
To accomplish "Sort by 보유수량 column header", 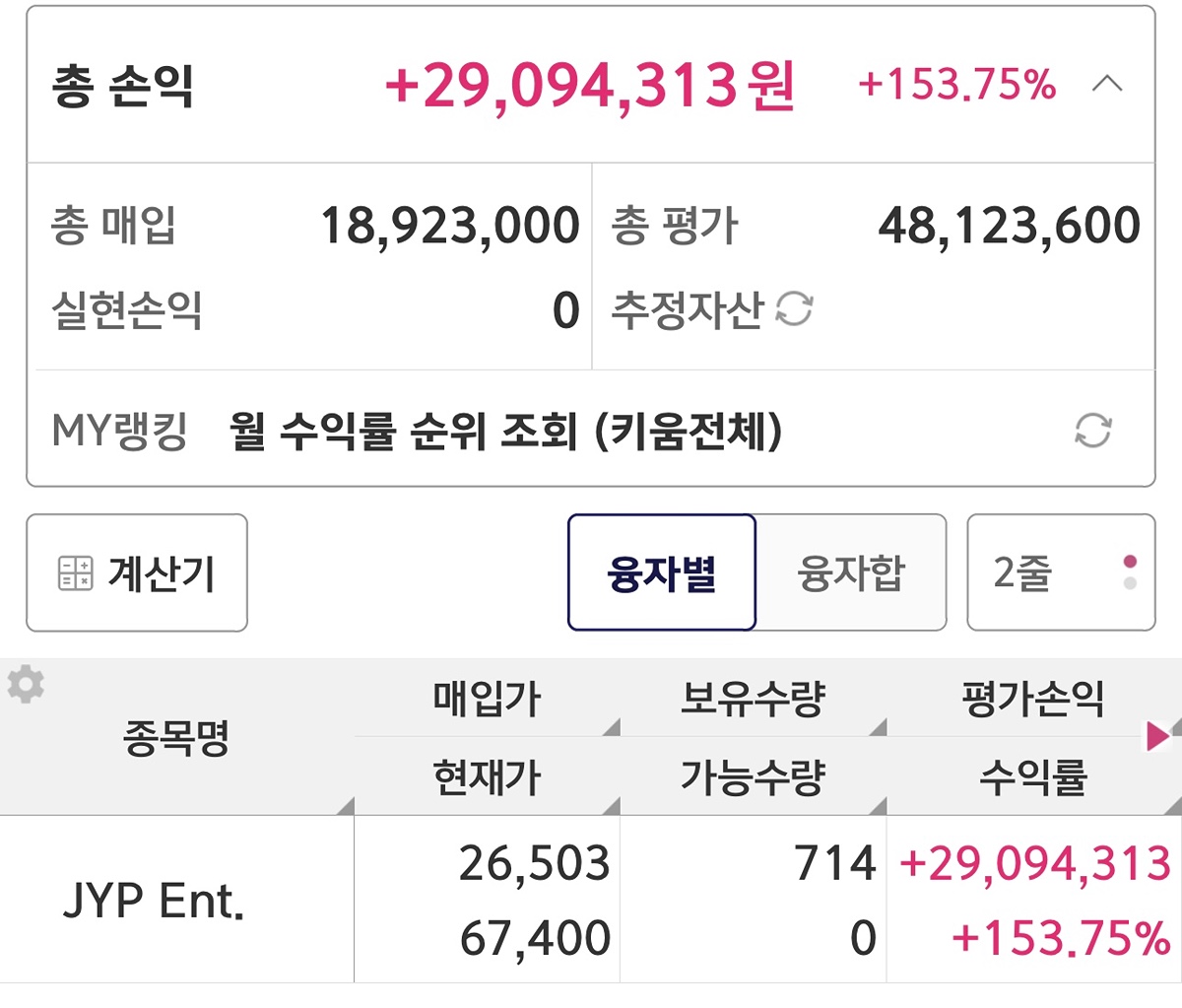I will click(753, 699).
